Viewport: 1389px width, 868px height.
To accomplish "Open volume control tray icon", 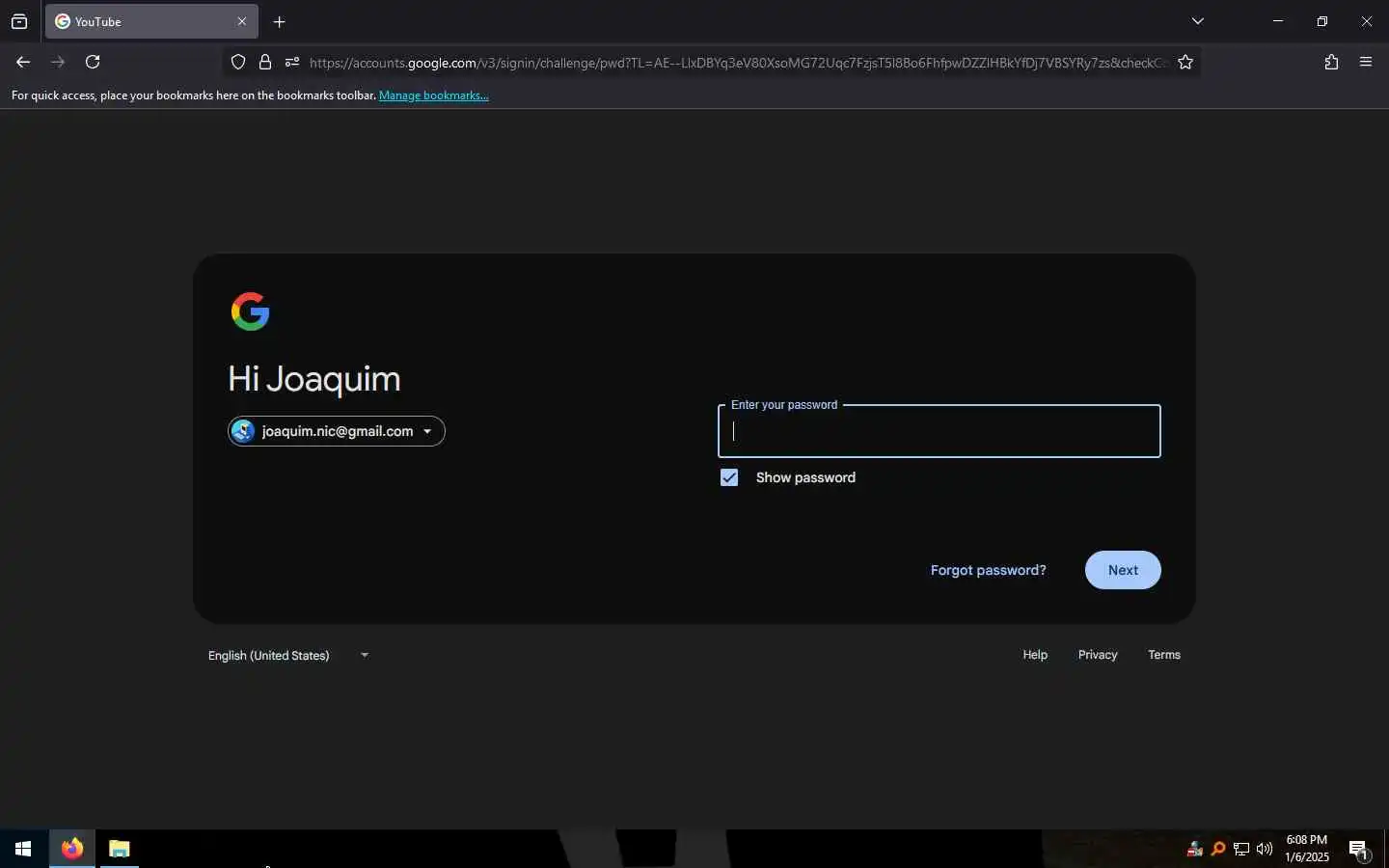I will point(1265,849).
